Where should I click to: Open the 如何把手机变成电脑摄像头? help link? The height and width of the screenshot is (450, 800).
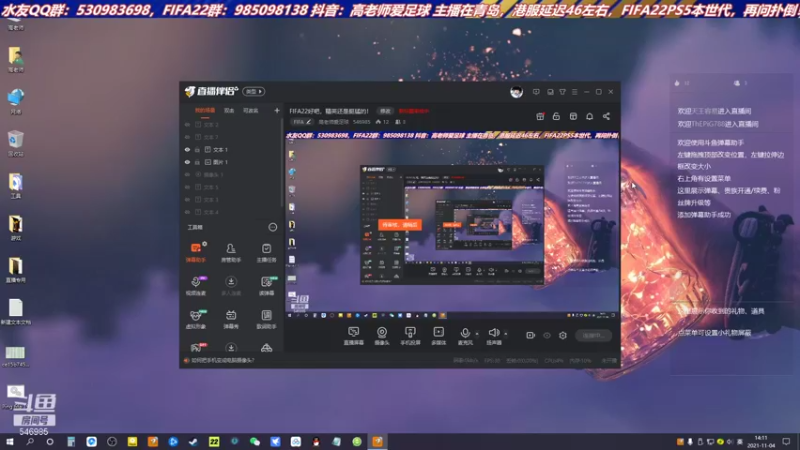tap(222, 360)
